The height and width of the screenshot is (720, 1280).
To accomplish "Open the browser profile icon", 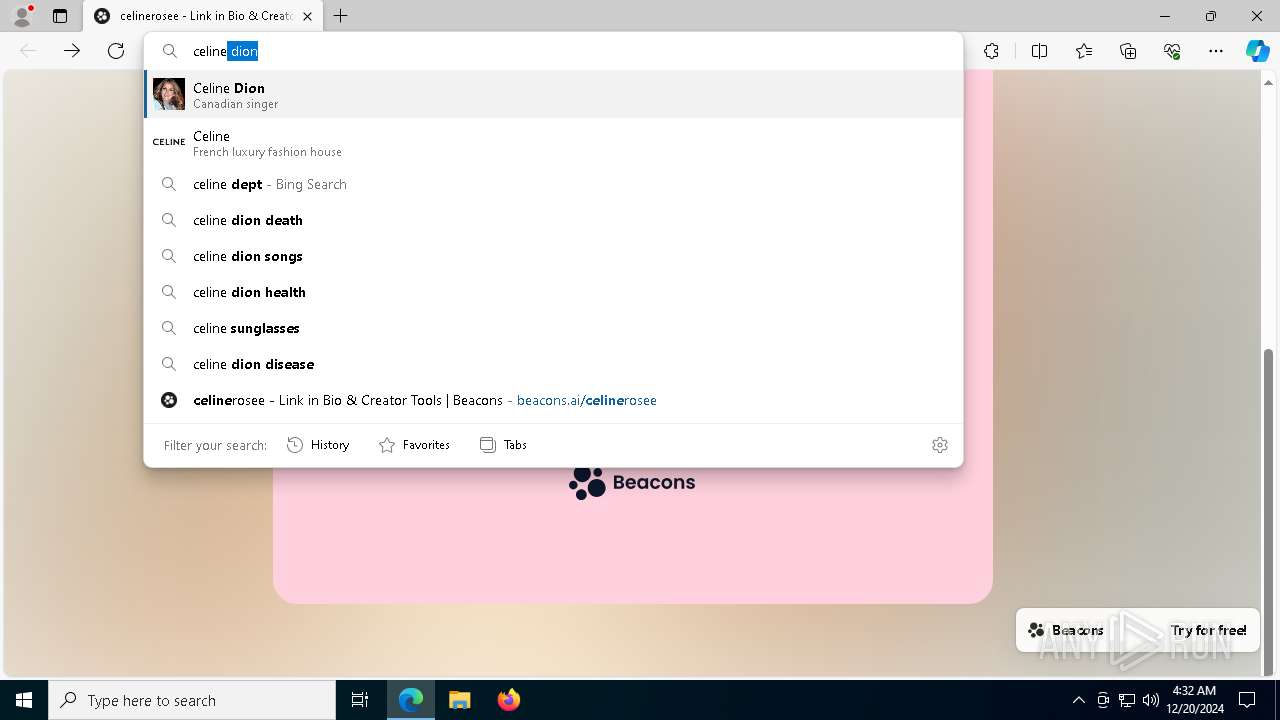I will pyautogui.click(x=22, y=16).
